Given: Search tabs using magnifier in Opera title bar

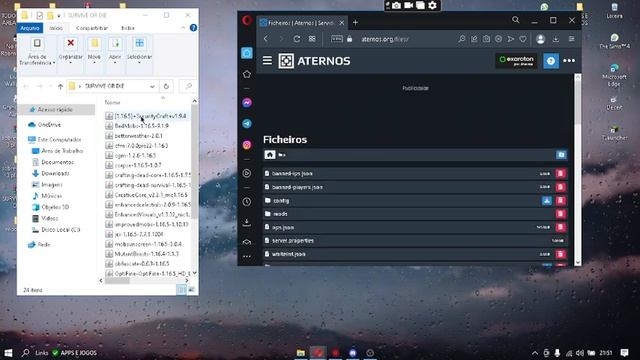Looking at the screenshot, I should click(516, 20).
